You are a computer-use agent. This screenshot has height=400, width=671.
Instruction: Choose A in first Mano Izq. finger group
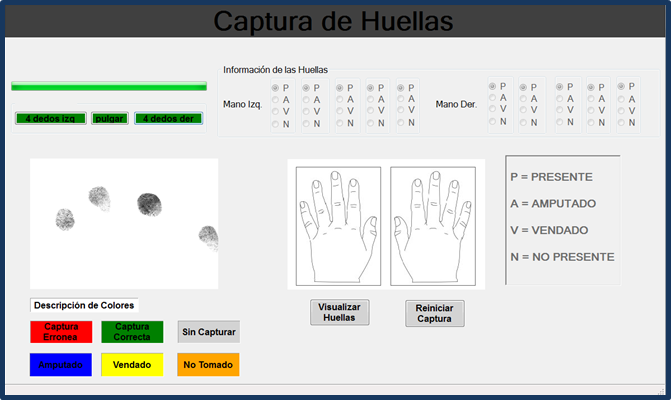click(x=275, y=100)
